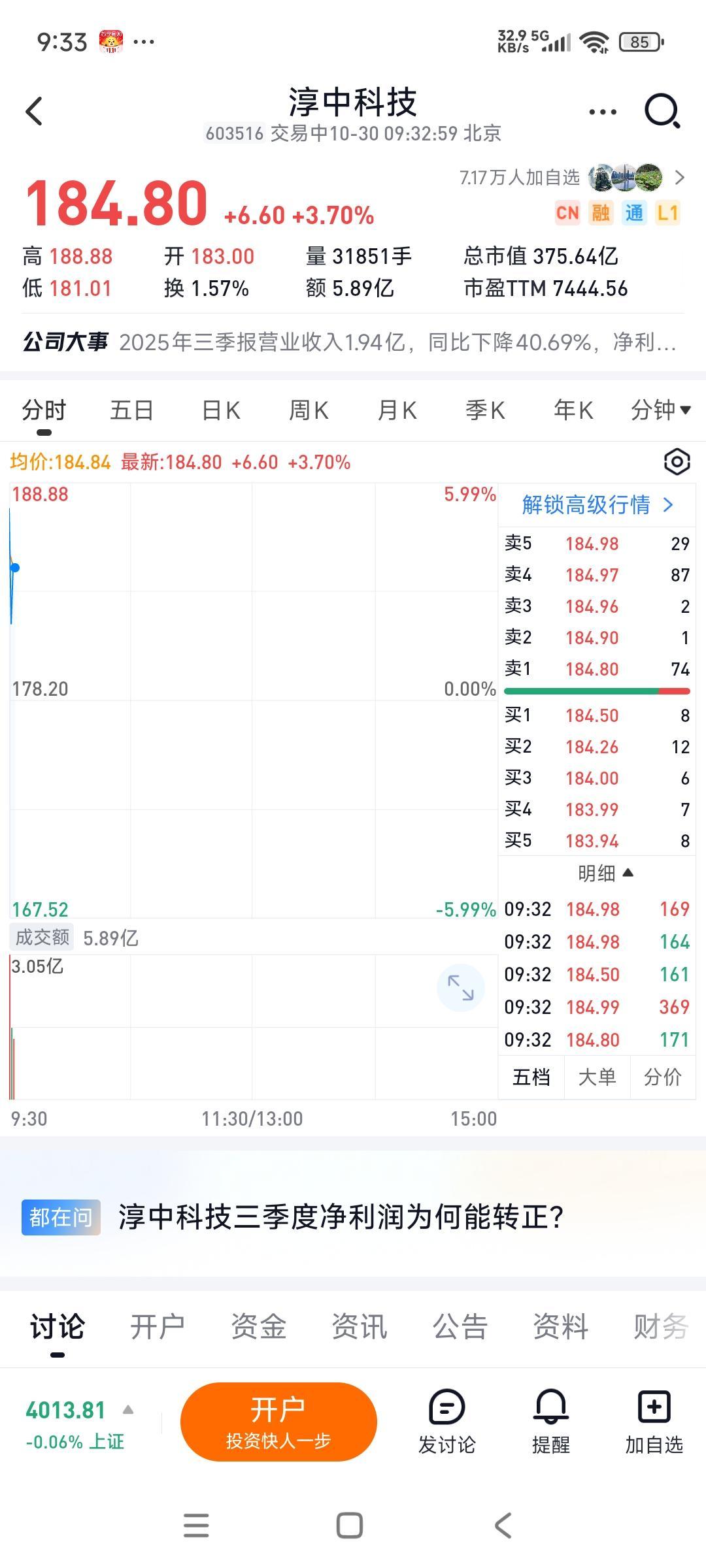
Task: Switch to 月K chart tab
Action: [397, 410]
